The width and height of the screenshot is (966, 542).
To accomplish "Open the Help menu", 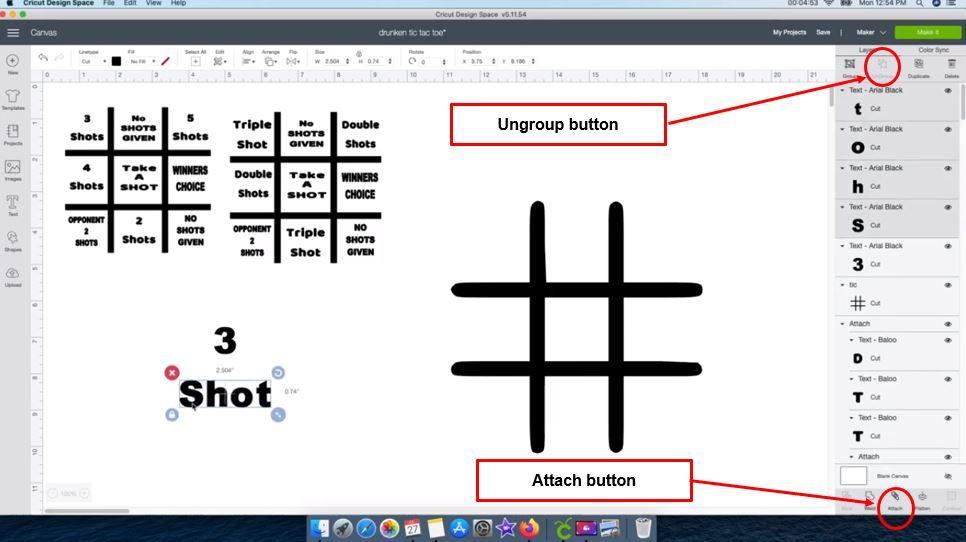I will [179, 3].
